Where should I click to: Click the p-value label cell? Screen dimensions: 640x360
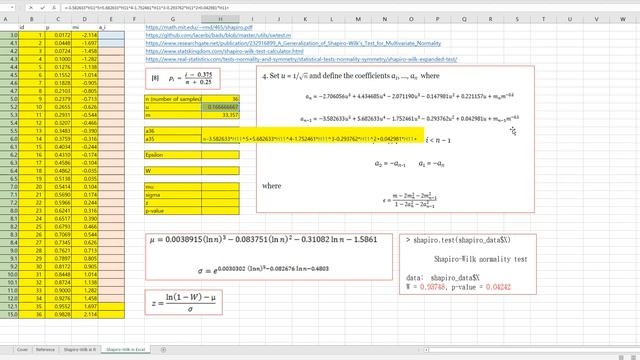tap(173, 211)
